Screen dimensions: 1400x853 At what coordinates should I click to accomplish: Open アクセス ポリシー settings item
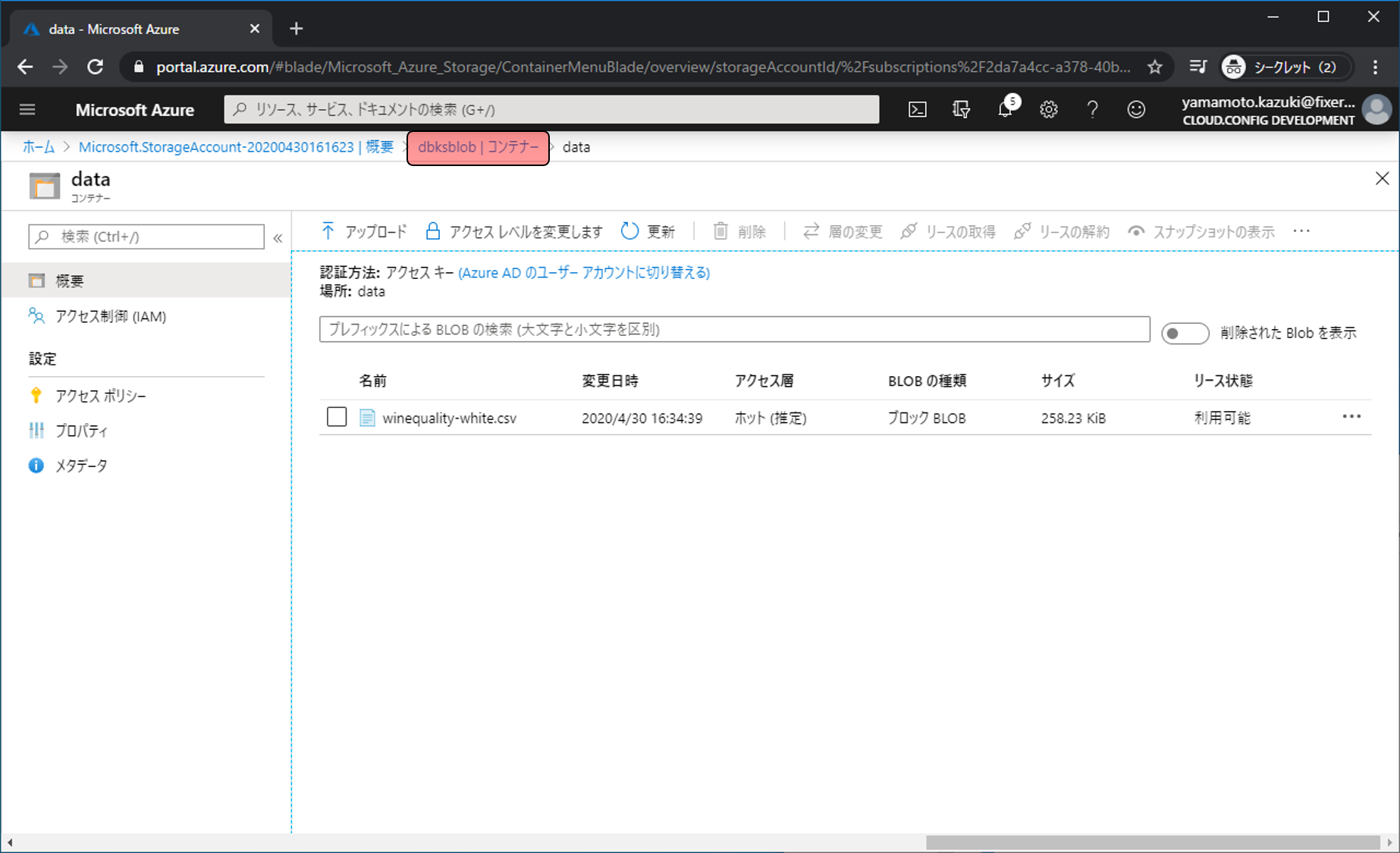pos(100,396)
